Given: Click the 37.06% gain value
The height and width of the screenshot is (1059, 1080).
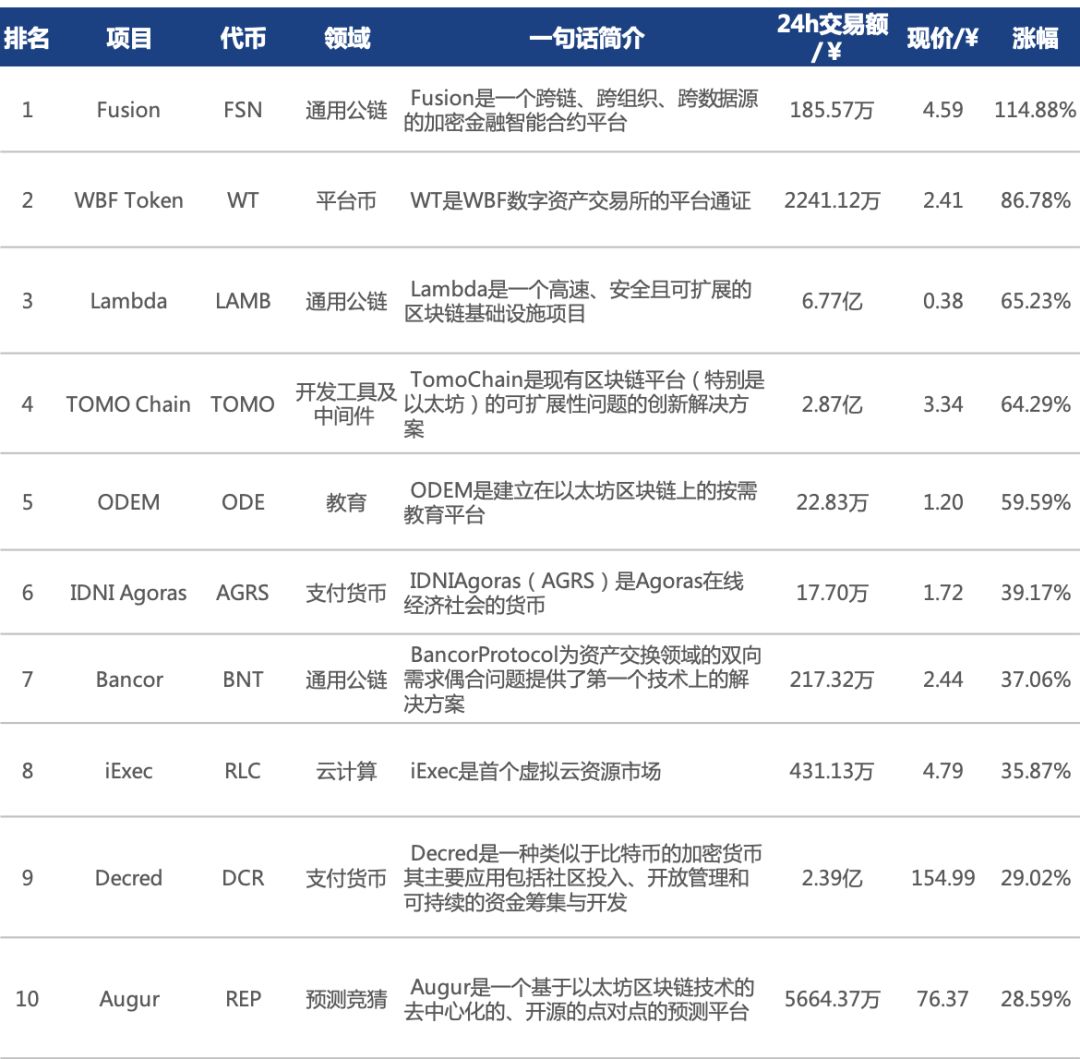Looking at the screenshot, I should pos(1035,680).
